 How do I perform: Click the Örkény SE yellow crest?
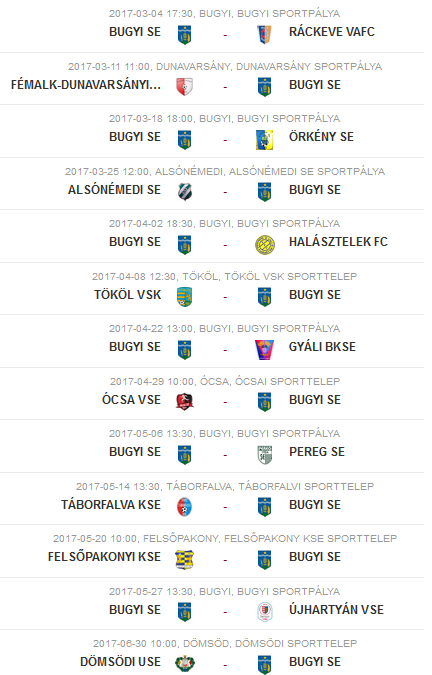coord(264,139)
